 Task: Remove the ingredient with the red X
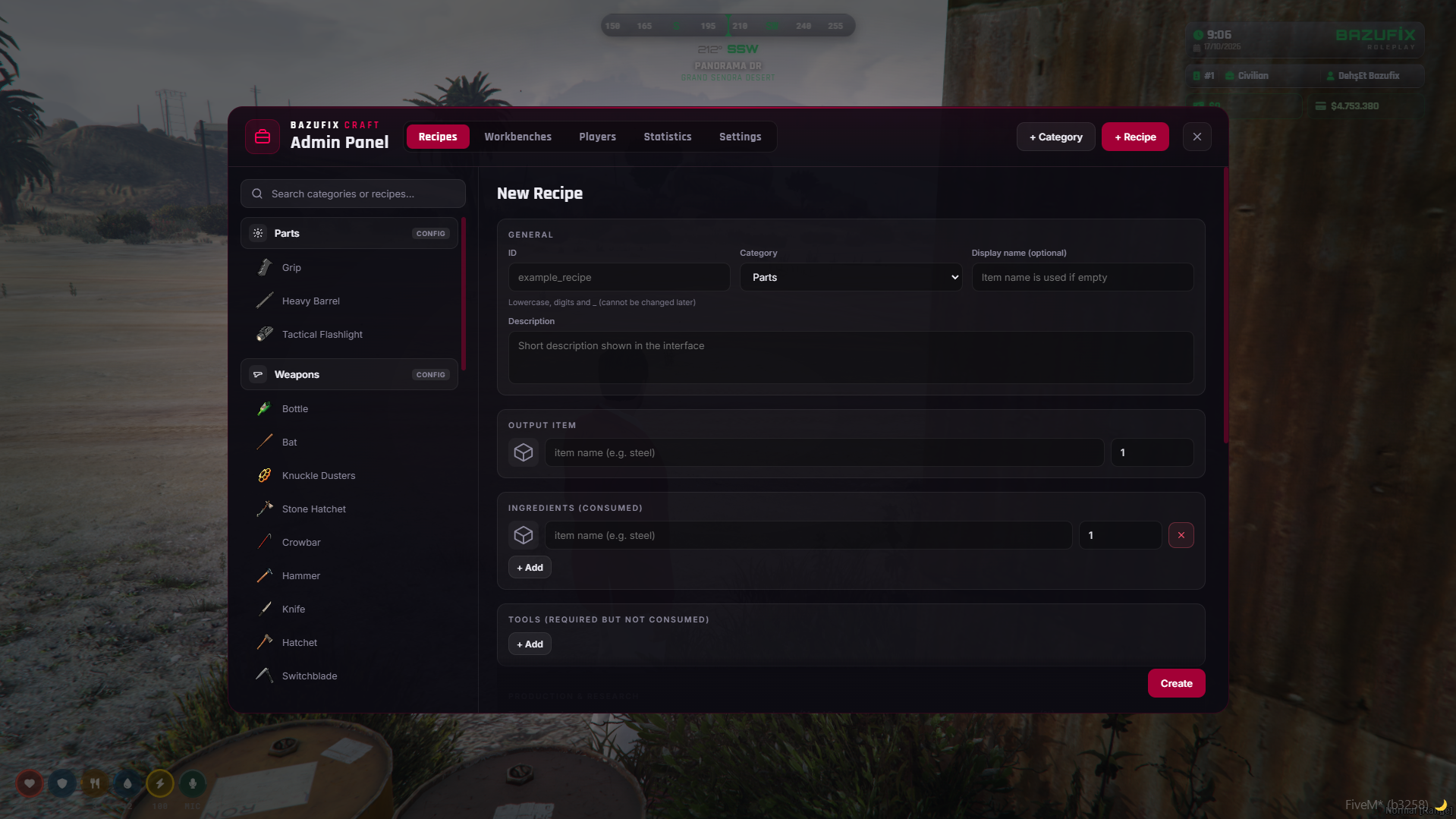click(x=1181, y=535)
